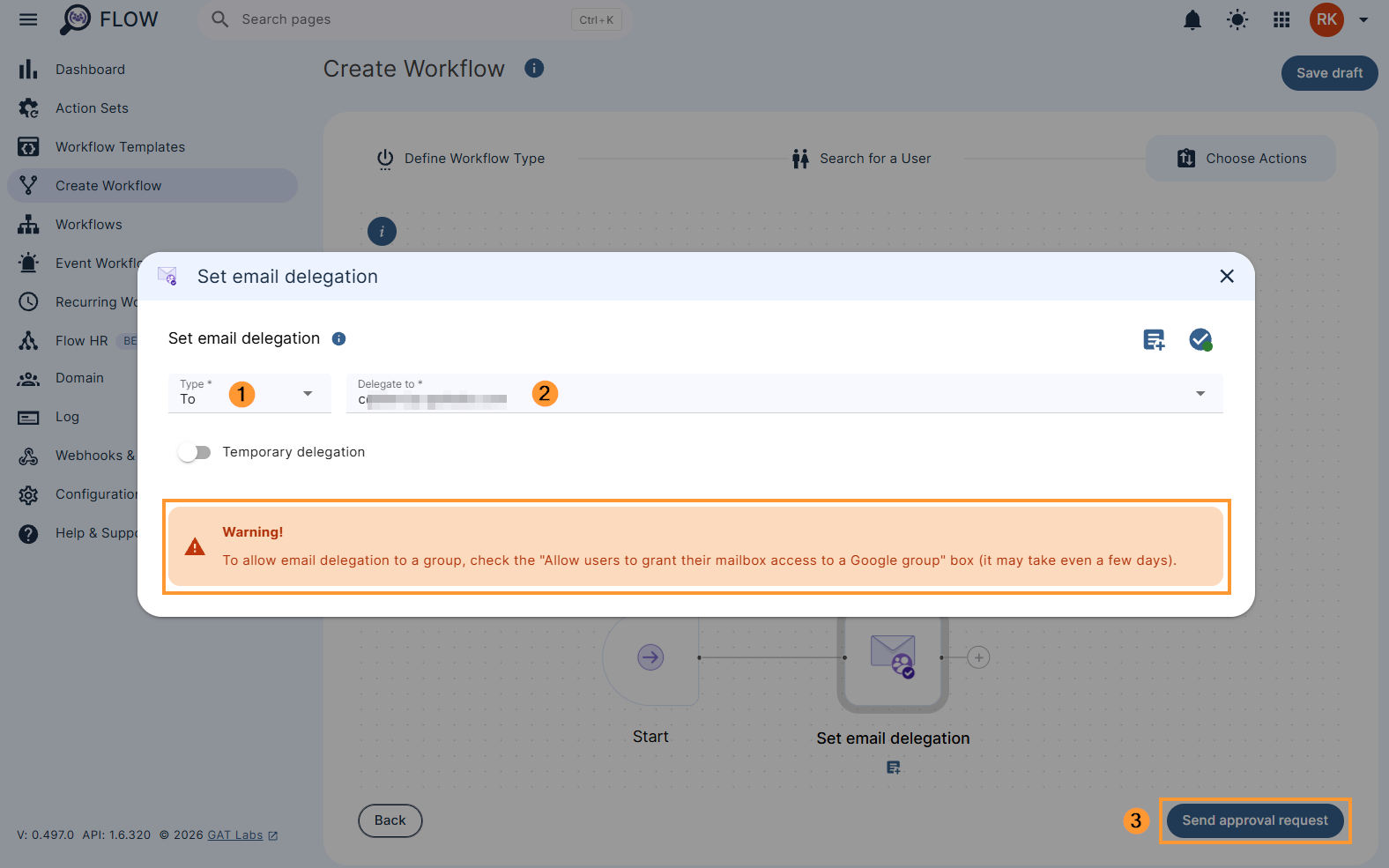Click the Event Workflows alarm icon
1389x868 pixels.
28,263
